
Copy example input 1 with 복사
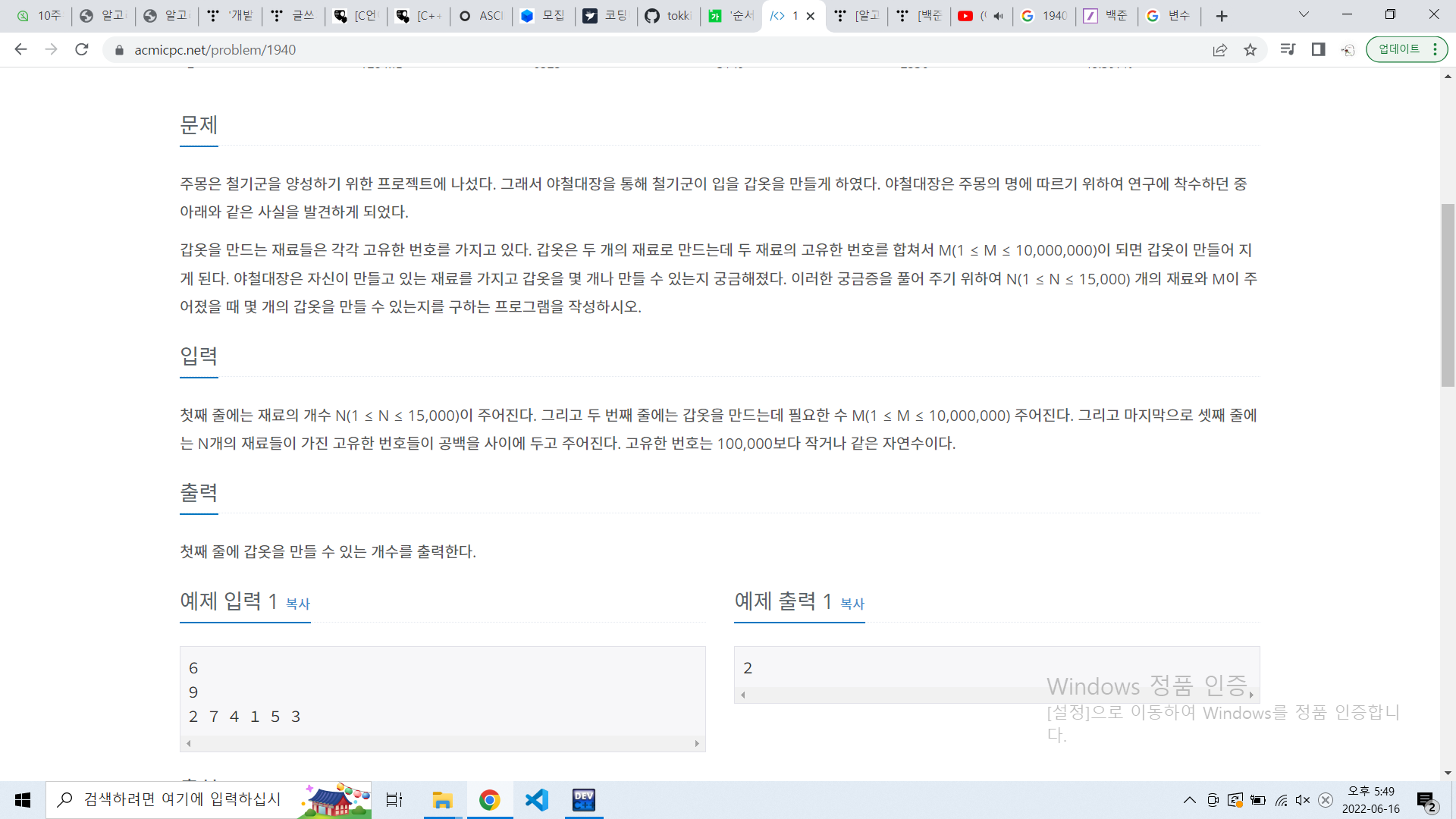click(x=298, y=604)
